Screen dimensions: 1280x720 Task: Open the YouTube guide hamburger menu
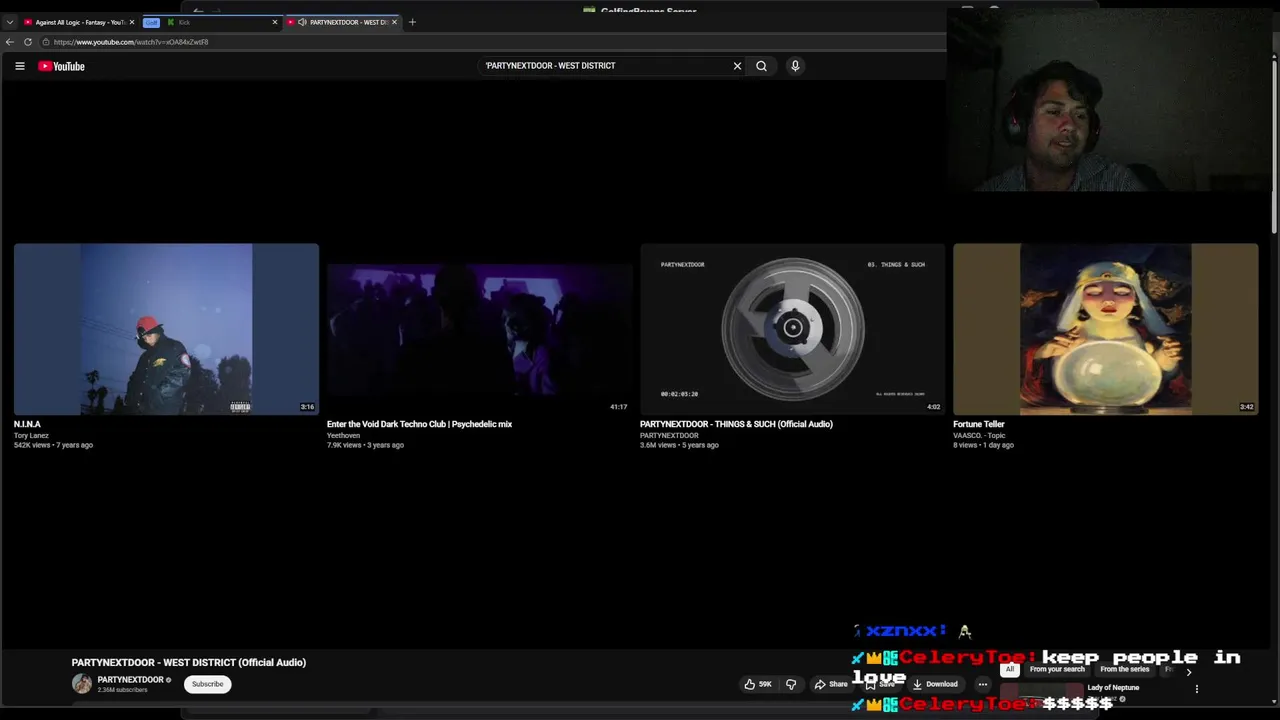19,66
